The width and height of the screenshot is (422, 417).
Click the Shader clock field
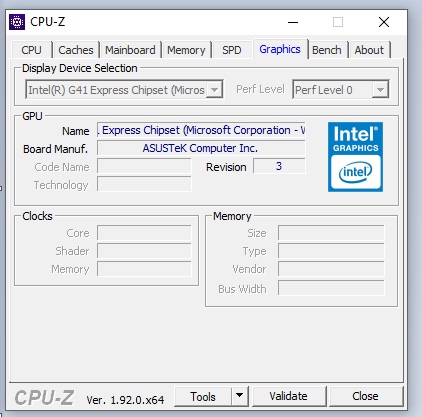click(x=144, y=251)
